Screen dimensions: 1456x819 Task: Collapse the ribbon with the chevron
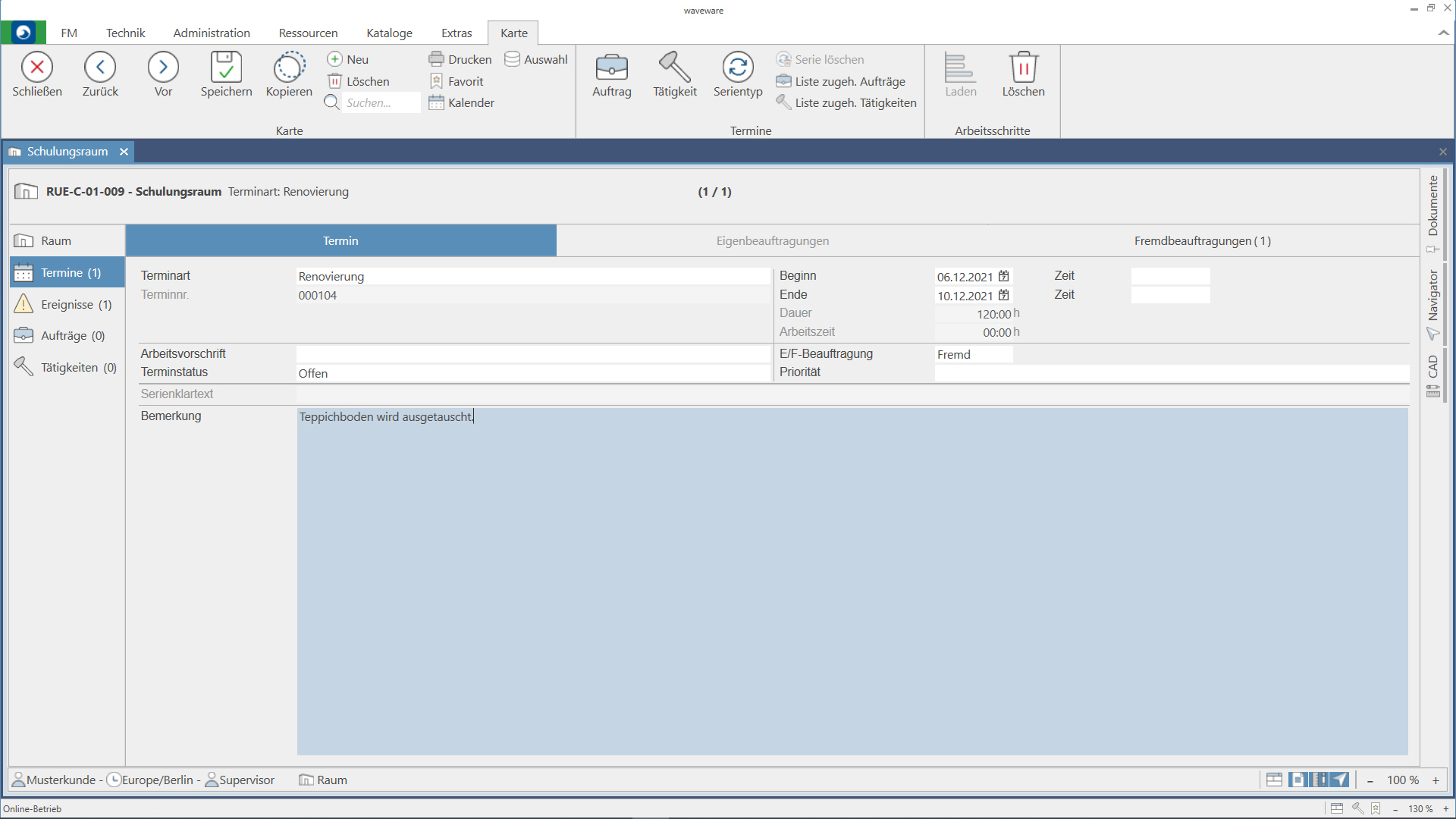pyautogui.click(x=1442, y=33)
